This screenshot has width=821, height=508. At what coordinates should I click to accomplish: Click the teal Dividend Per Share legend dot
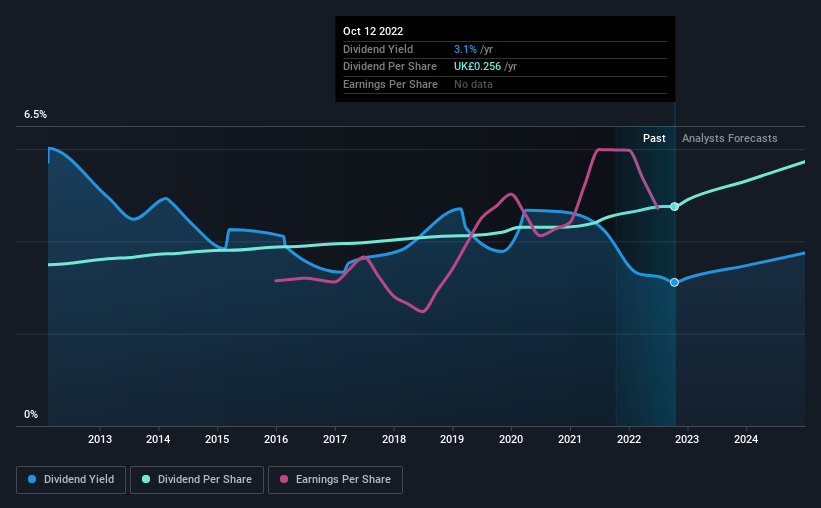[x=146, y=479]
